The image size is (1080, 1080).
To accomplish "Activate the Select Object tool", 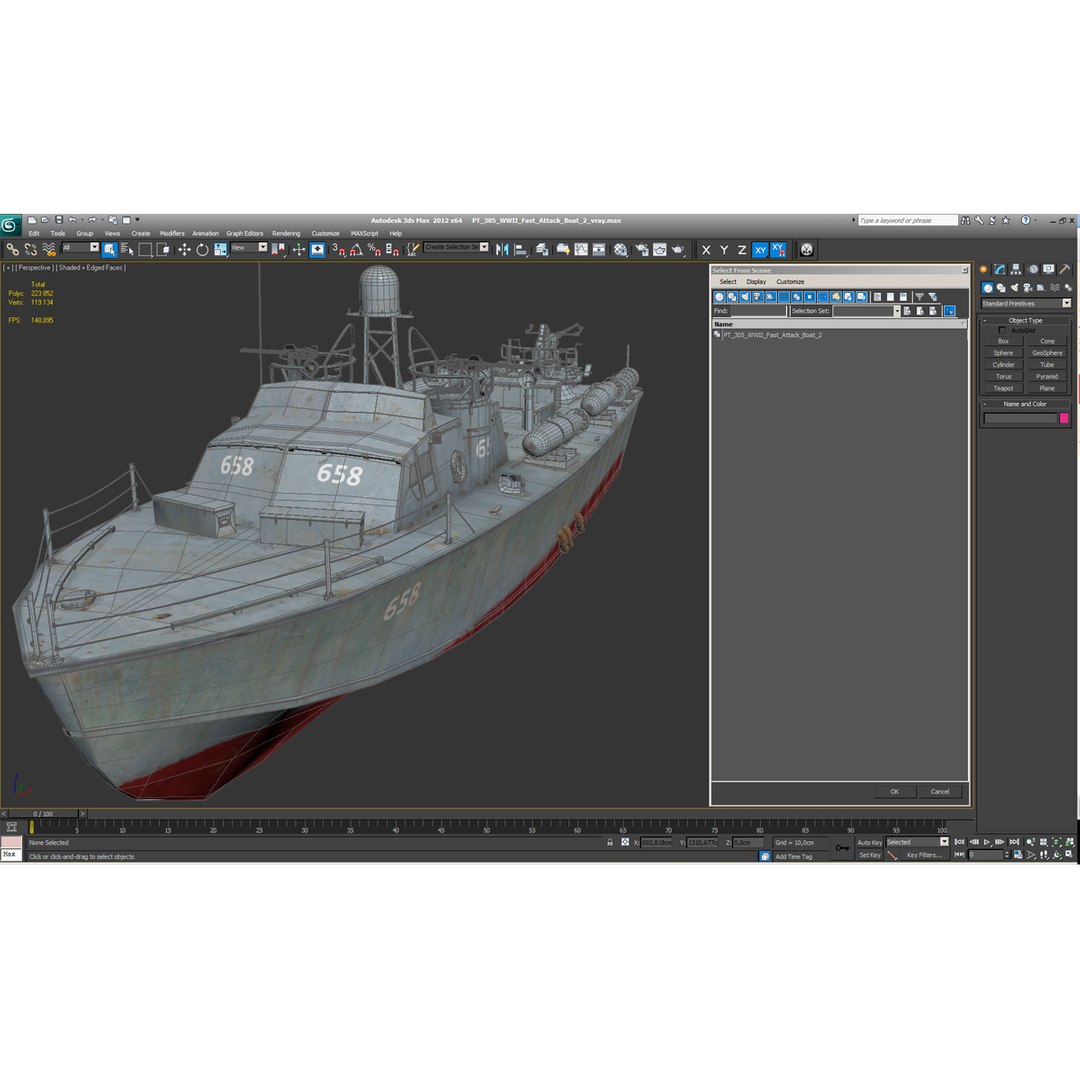I will [x=109, y=249].
